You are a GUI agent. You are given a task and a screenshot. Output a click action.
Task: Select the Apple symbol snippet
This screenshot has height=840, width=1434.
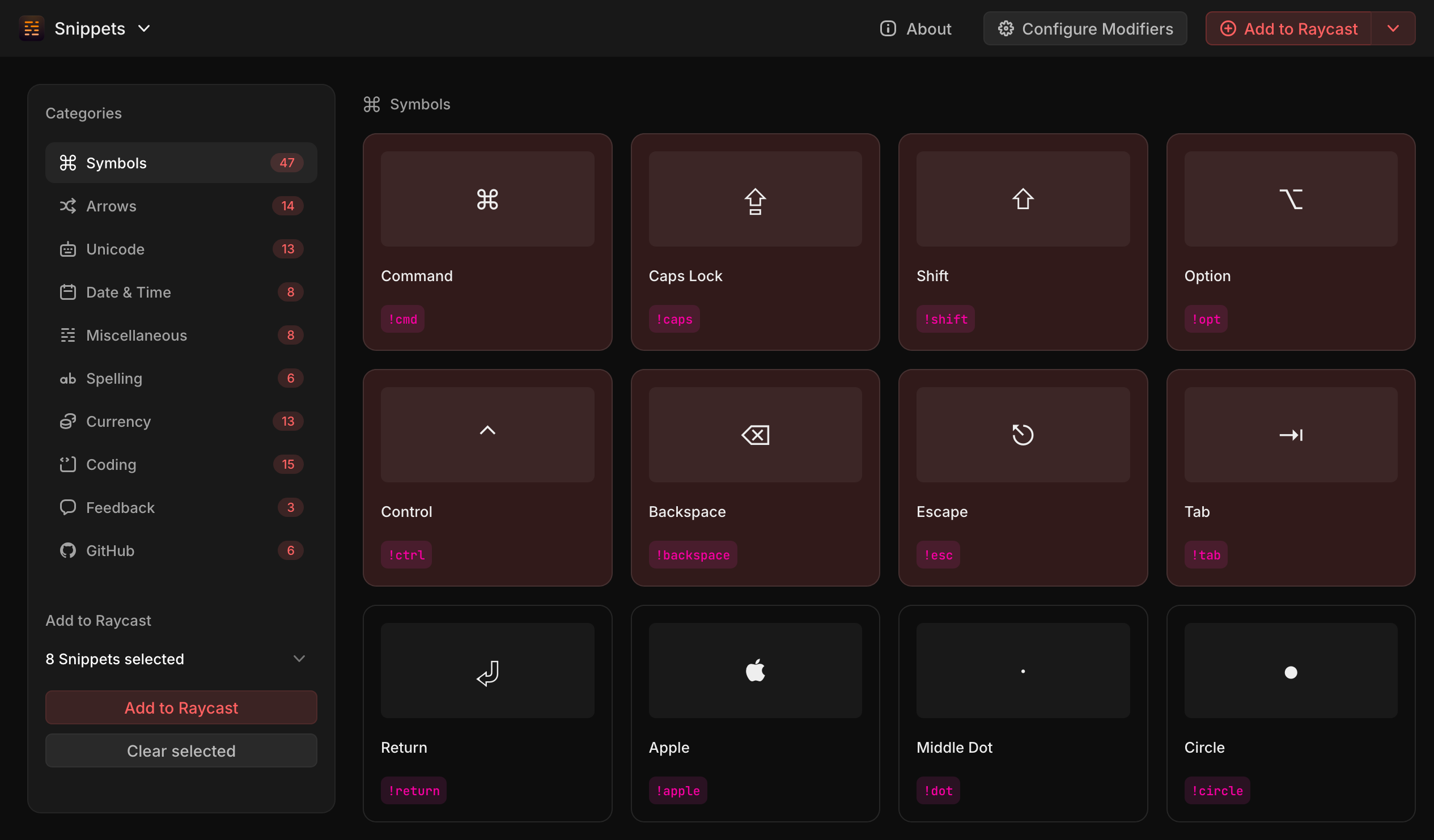coord(755,711)
